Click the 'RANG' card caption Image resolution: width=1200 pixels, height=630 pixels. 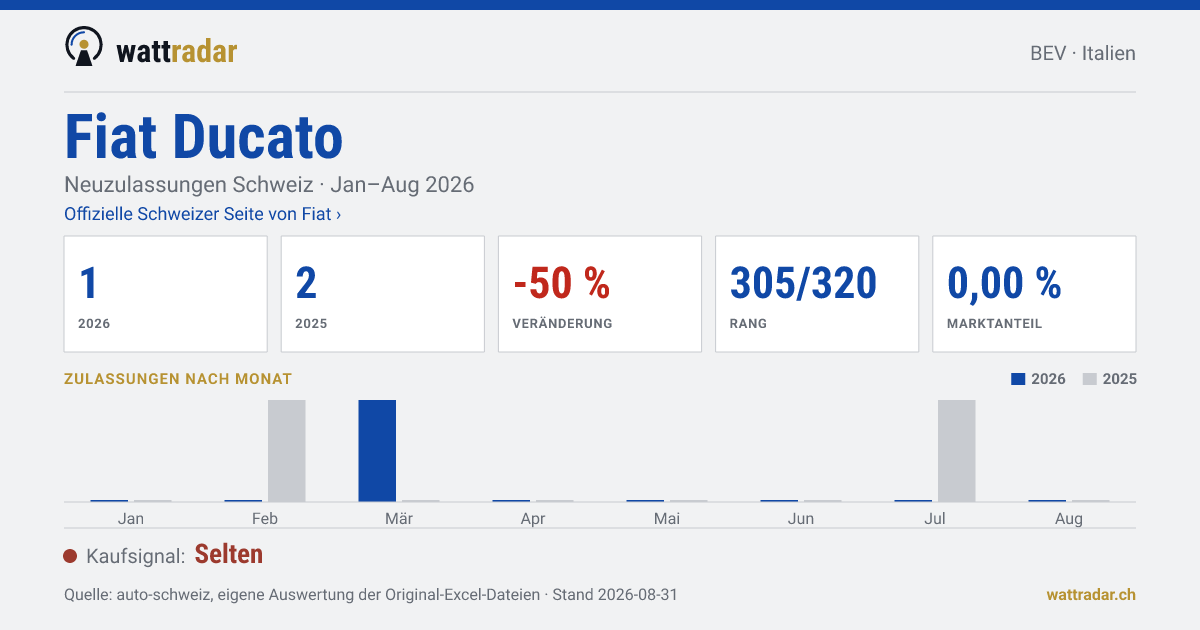coord(749,324)
